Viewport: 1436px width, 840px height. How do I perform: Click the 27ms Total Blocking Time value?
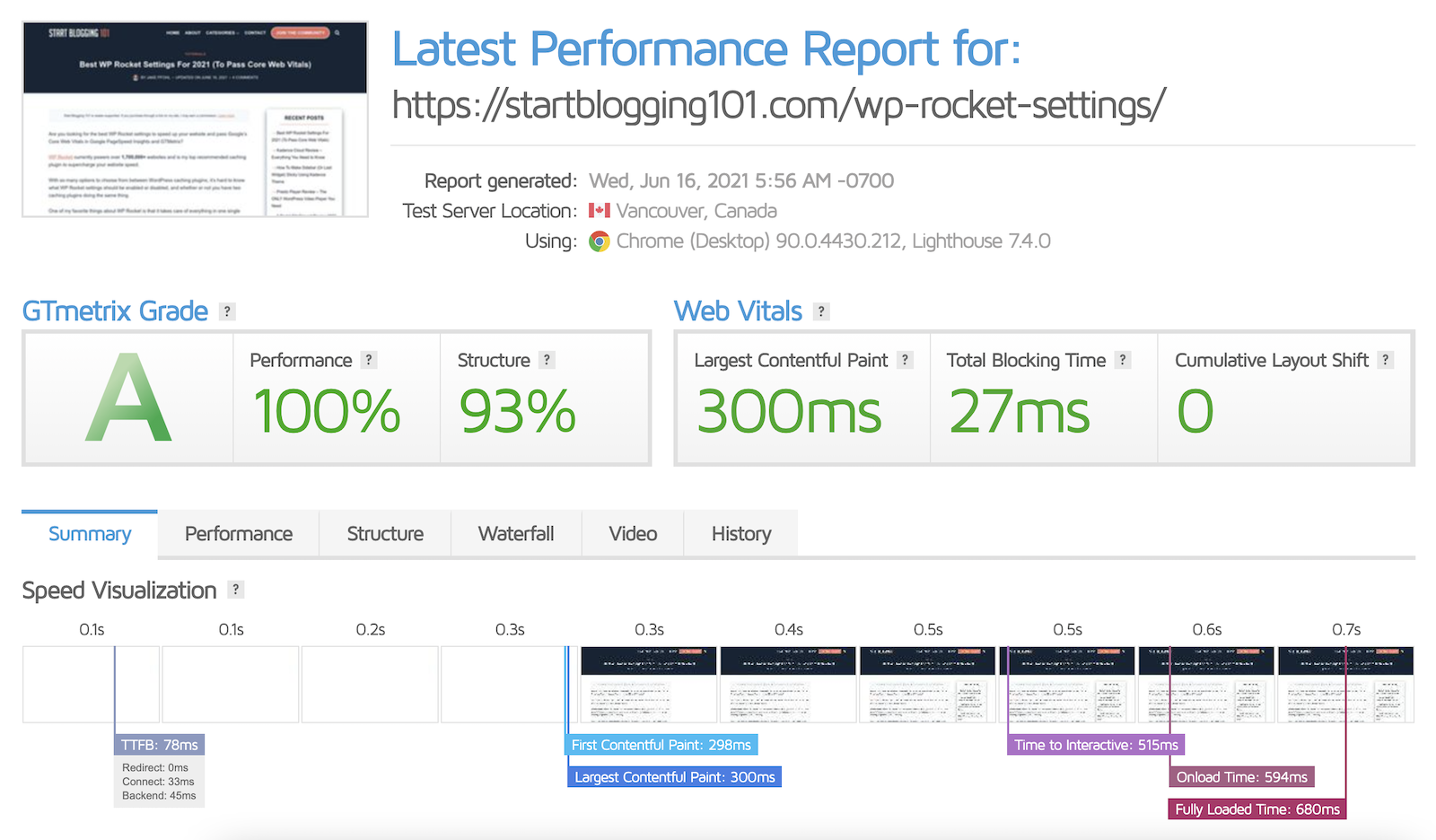pyautogui.click(x=1020, y=412)
